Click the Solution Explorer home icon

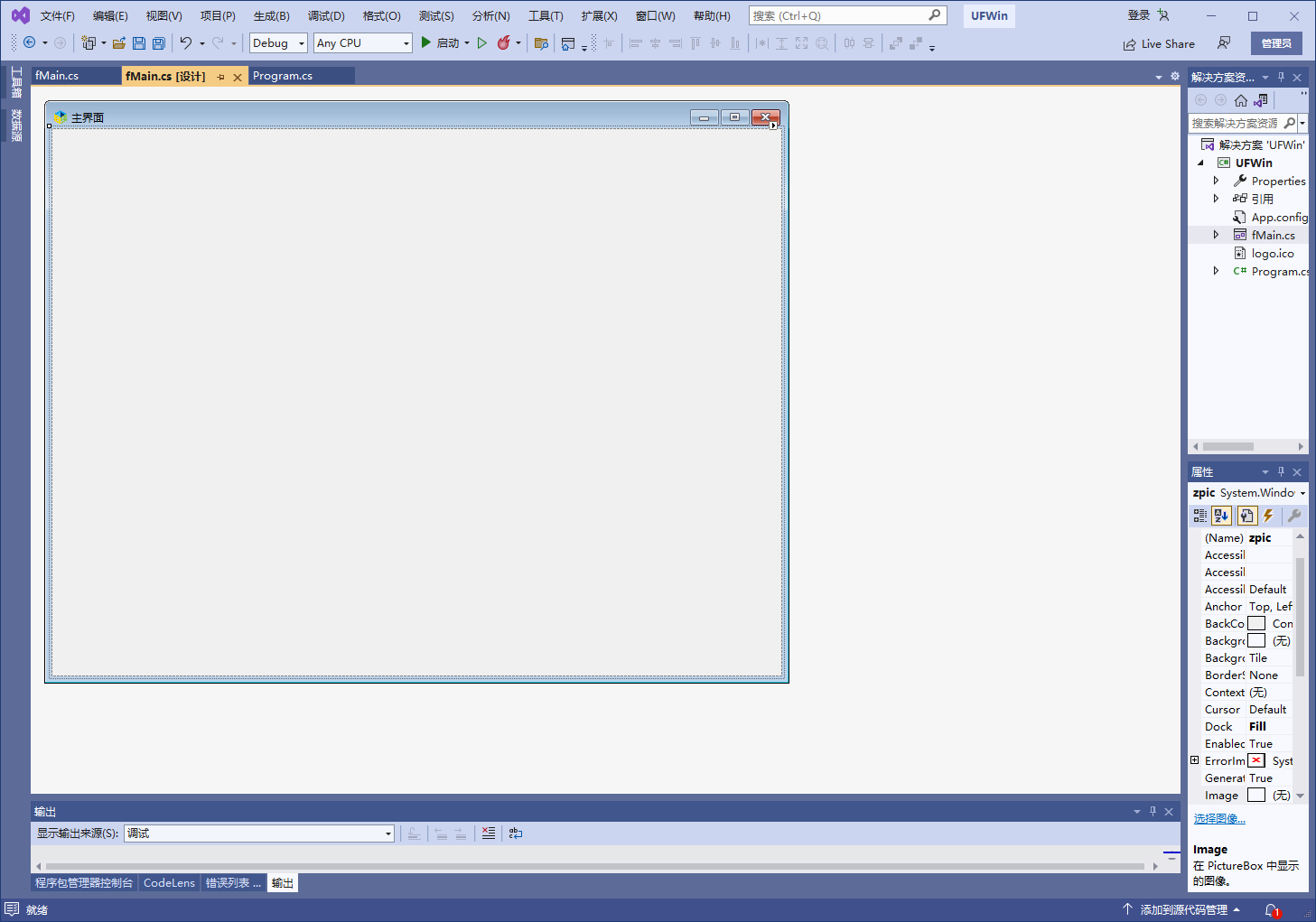click(1241, 100)
